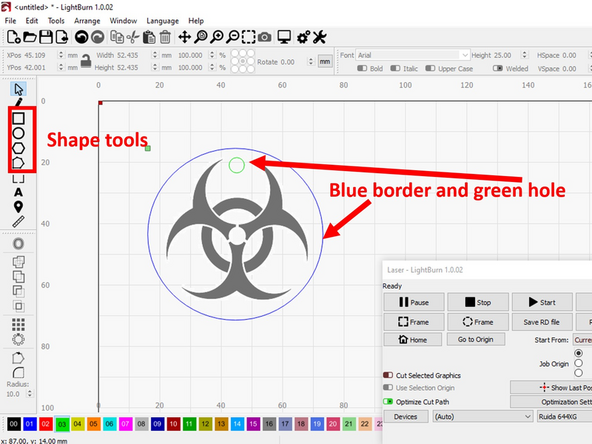The width and height of the screenshot is (592, 444).
Task: Open the Window menu
Action: pyautogui.click(x=123, y=21)
